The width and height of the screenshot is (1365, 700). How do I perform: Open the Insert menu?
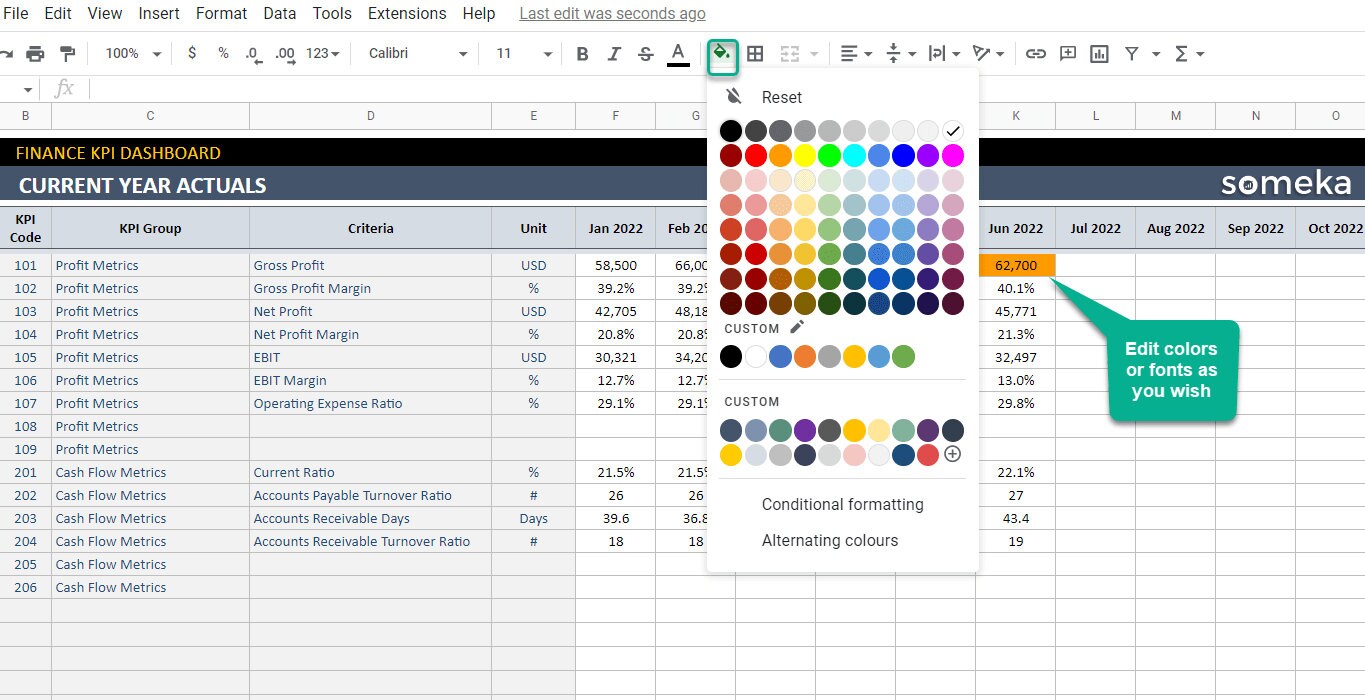(159, 14)
